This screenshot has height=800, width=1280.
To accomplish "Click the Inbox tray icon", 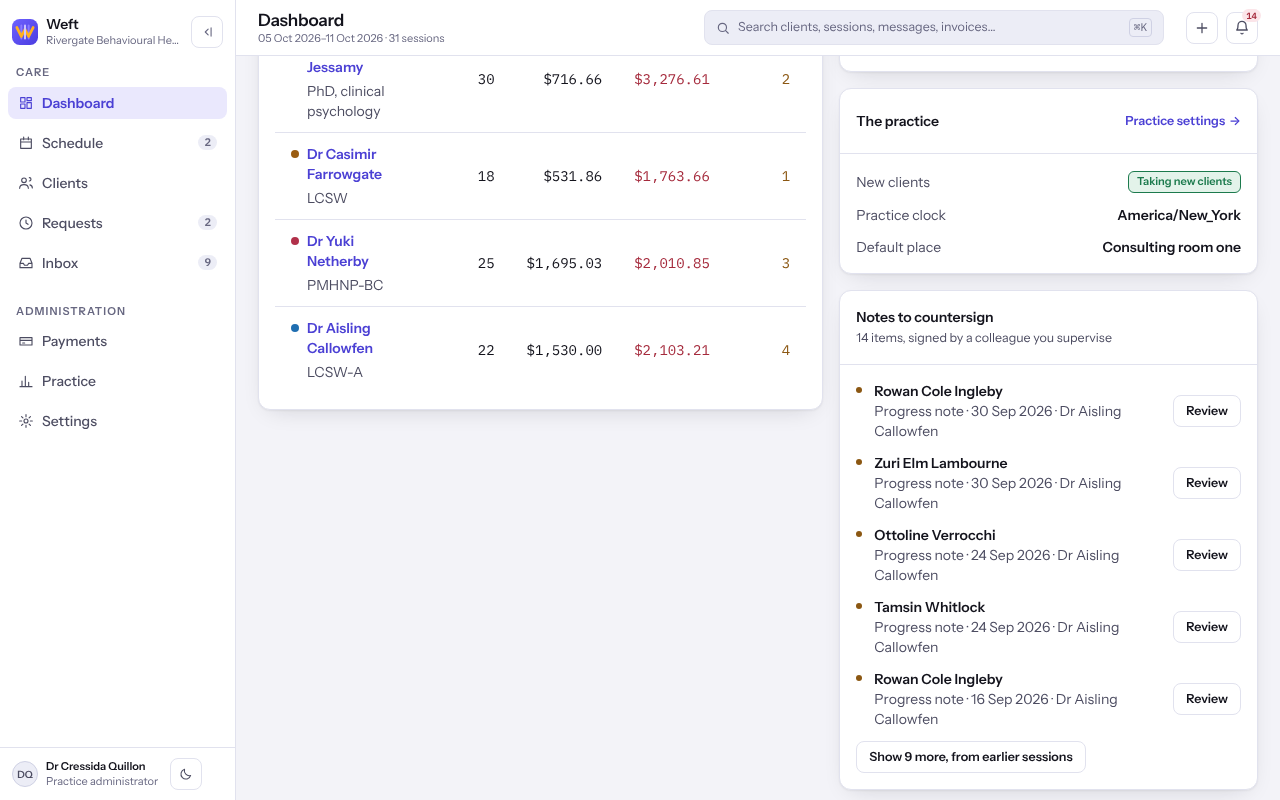I will (x=26, y=263).
